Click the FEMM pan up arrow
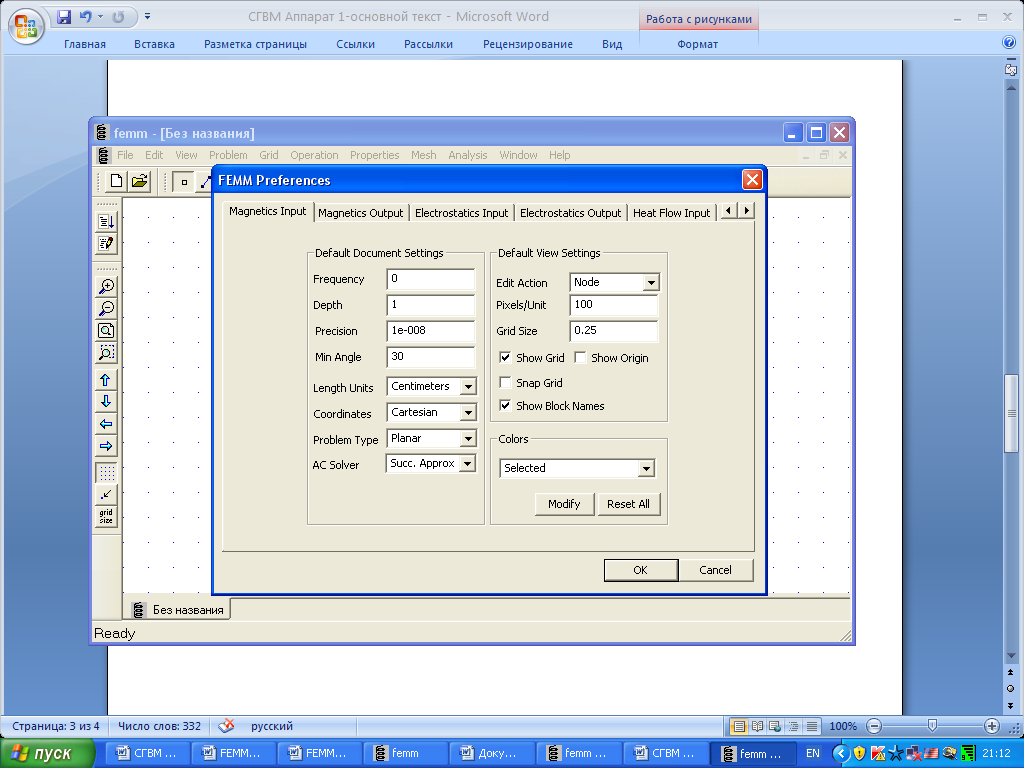Screen dimensions: 1024x768 pos(106,379)
